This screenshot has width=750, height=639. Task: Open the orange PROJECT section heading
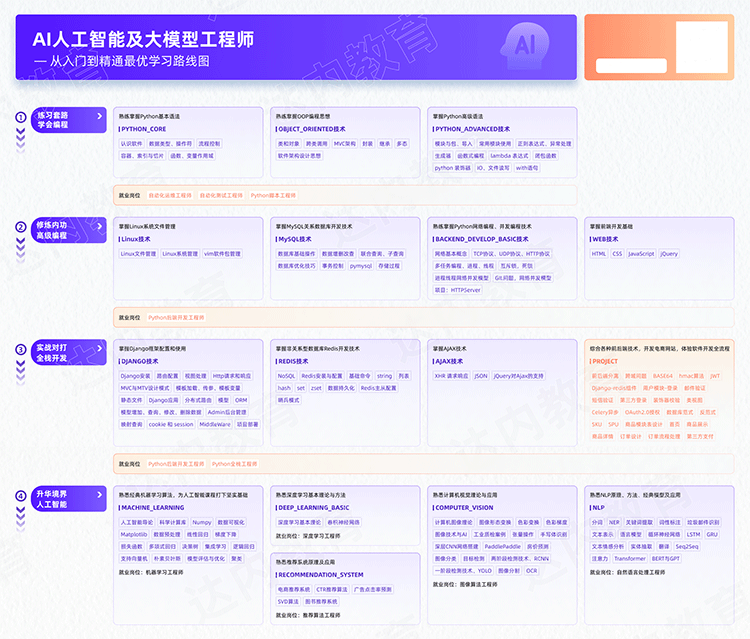pos(604,362)
